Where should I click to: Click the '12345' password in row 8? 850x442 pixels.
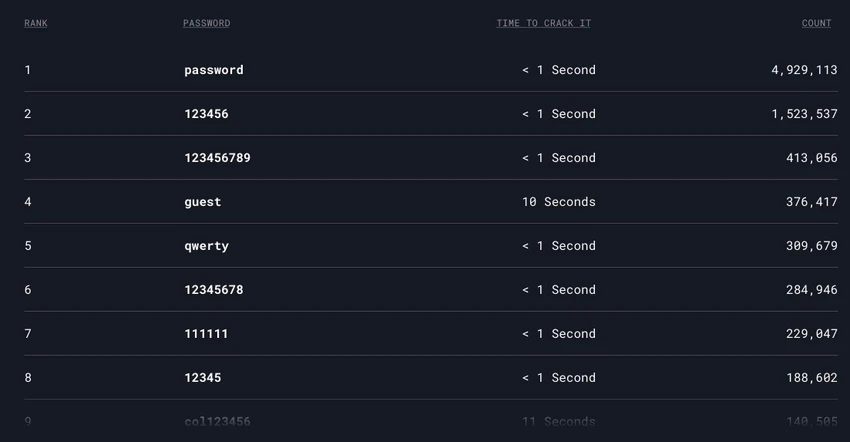point(203,377)
